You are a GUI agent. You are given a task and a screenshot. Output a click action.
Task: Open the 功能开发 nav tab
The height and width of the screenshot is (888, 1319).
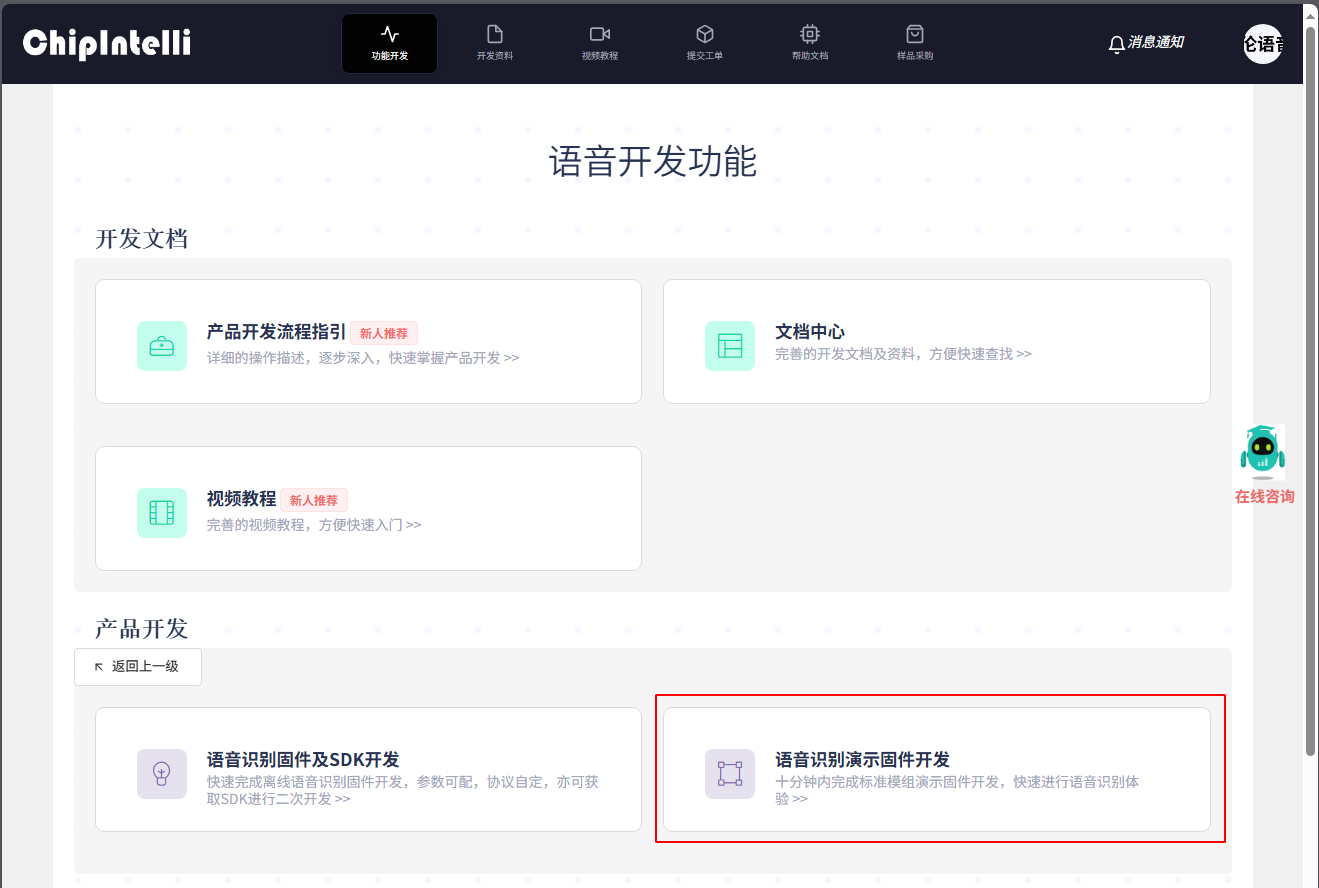click(389, 43)
